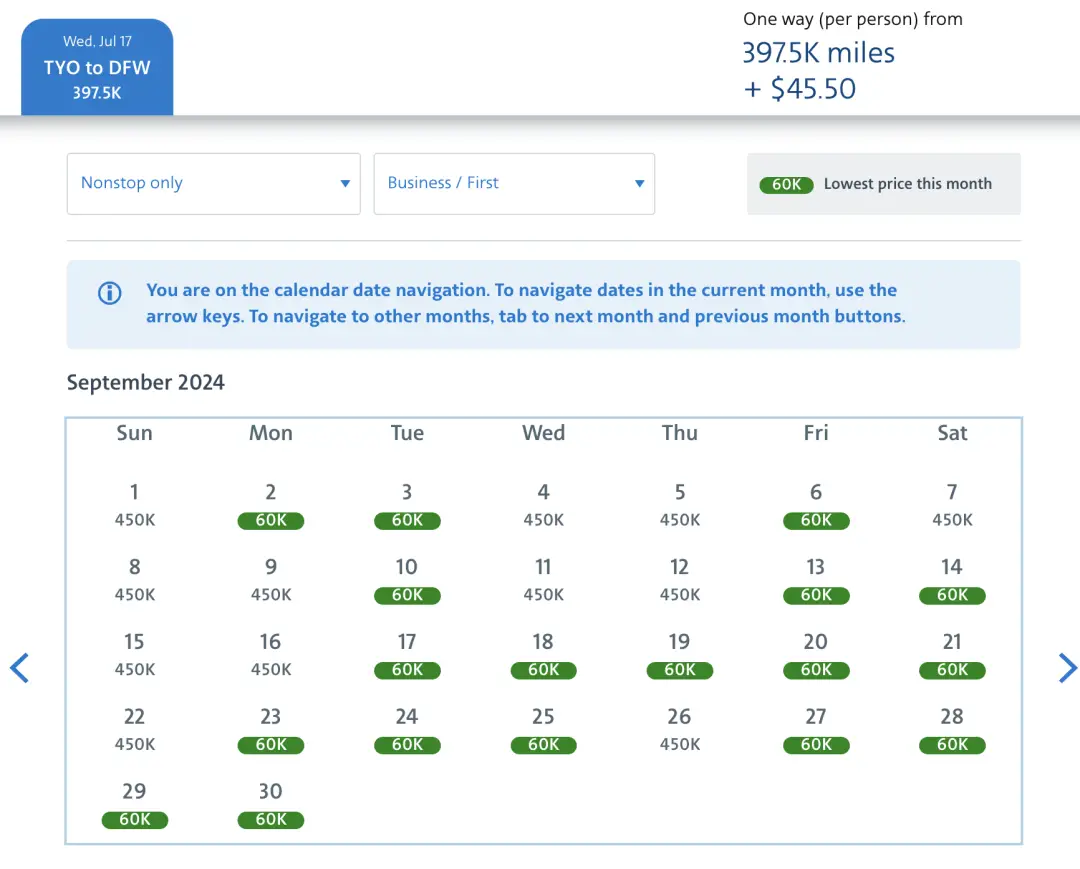Select September 21 with 60K fare
1080x869 pixels.
coord(952,655)
